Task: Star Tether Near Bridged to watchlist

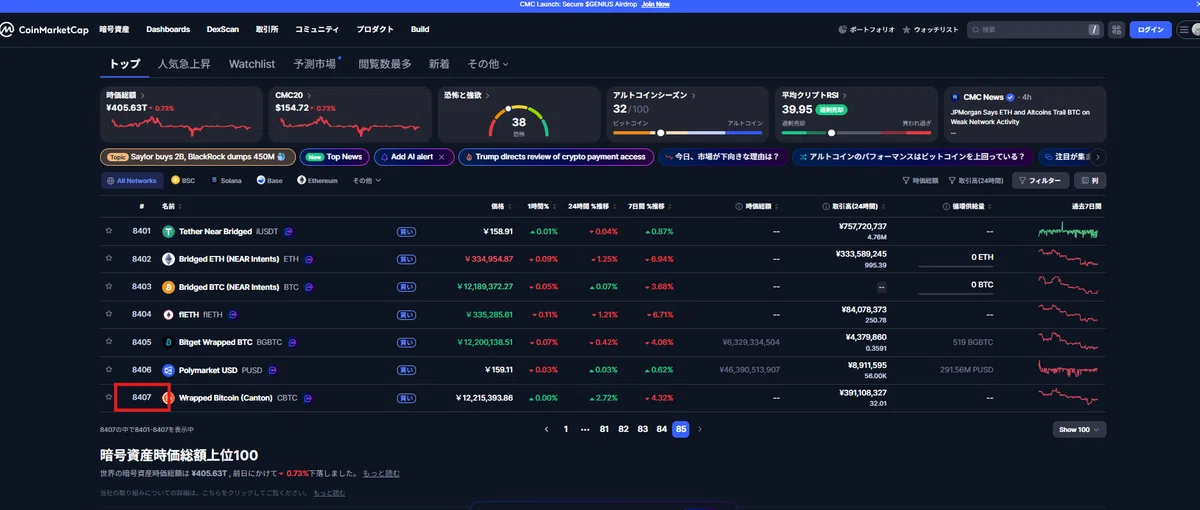Action: [109, 231]
